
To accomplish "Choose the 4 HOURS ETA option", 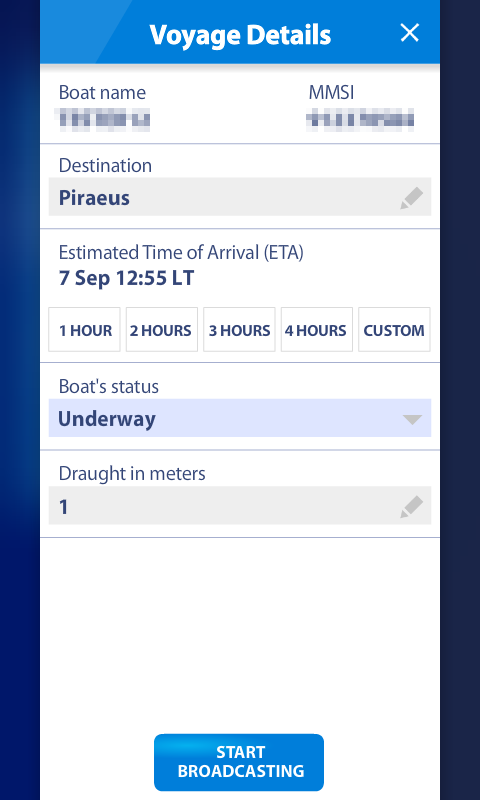I will pos(317,330).
